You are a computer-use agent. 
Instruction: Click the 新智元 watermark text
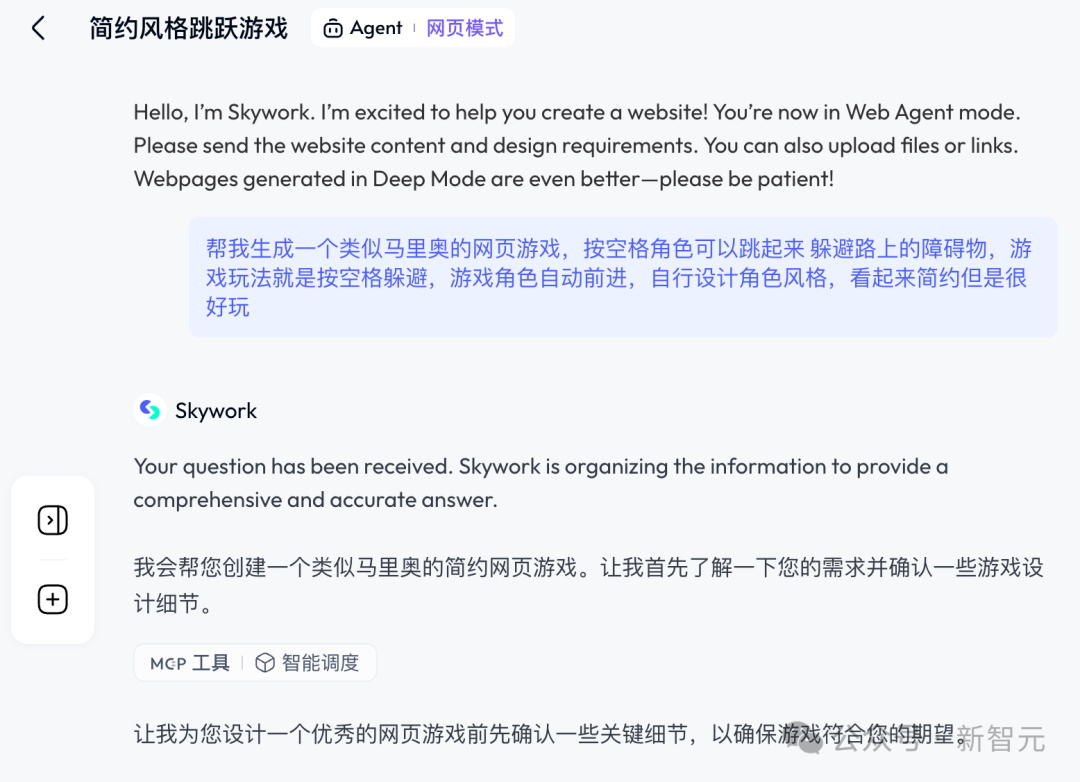tap(1001, 739)
